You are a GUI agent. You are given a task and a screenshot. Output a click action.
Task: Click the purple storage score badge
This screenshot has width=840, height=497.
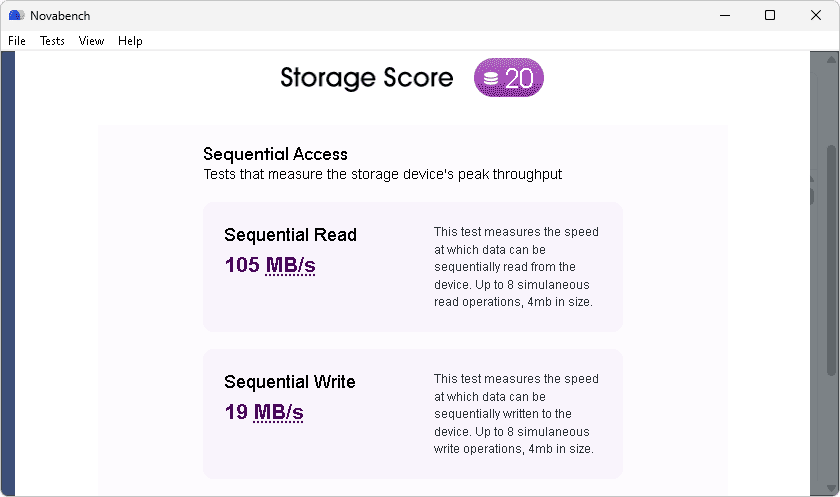point(508,78)
